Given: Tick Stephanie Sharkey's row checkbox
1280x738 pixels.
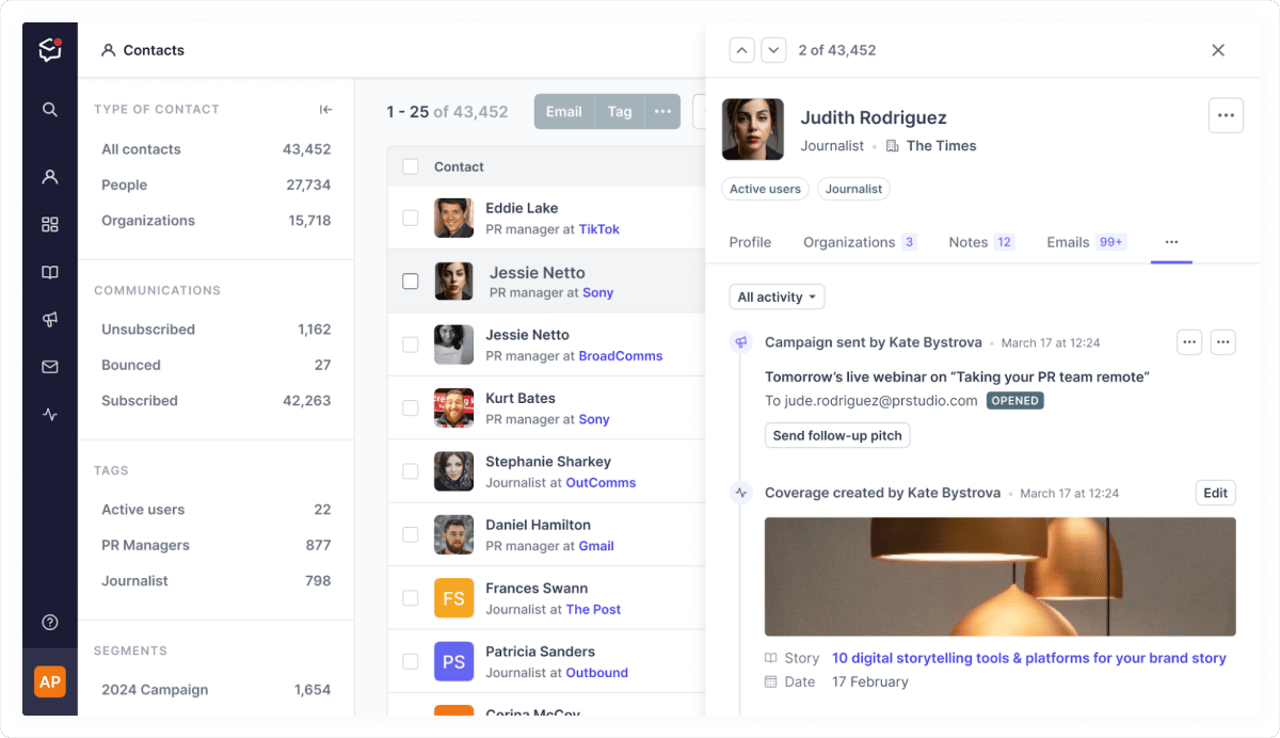Looking at the screenshot, I should click(x=410, y=471).
